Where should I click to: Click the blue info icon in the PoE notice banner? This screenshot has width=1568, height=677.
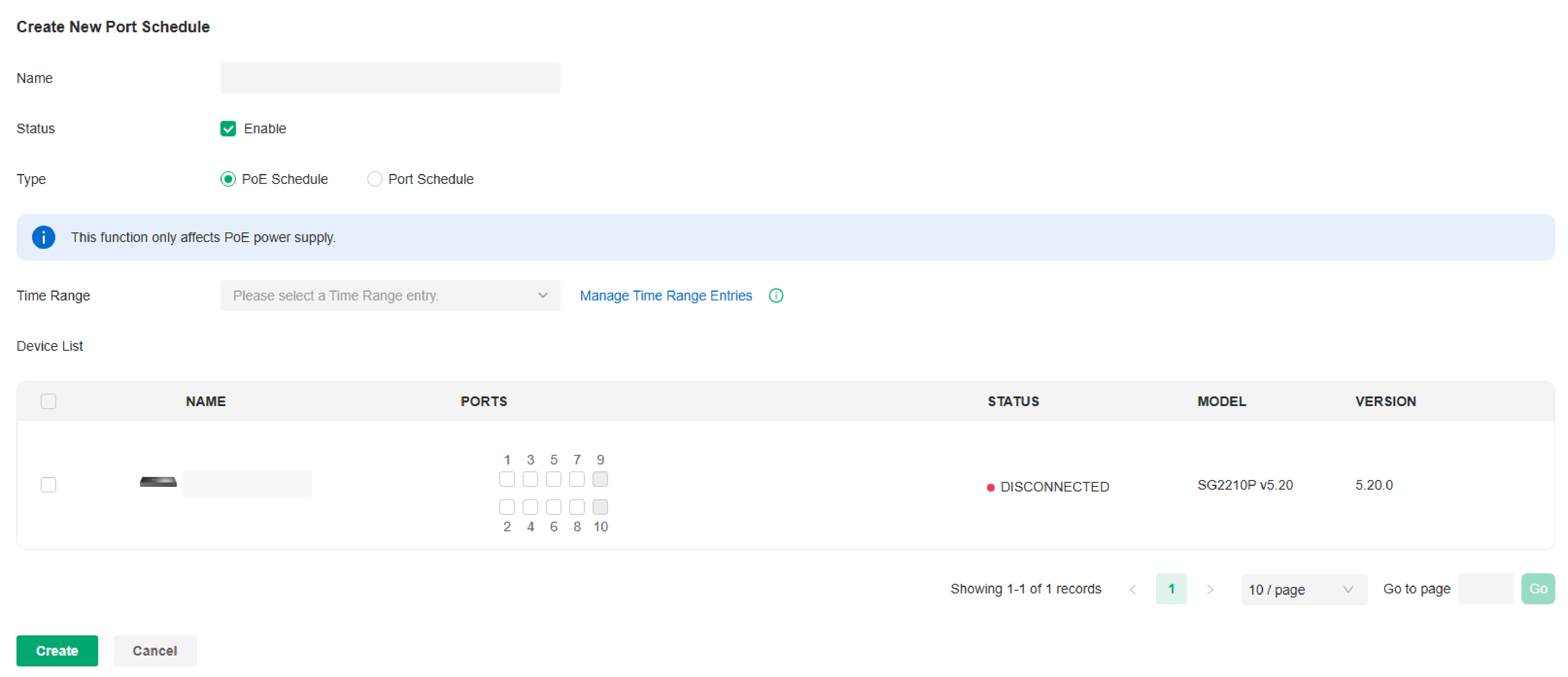click(43, 237)
